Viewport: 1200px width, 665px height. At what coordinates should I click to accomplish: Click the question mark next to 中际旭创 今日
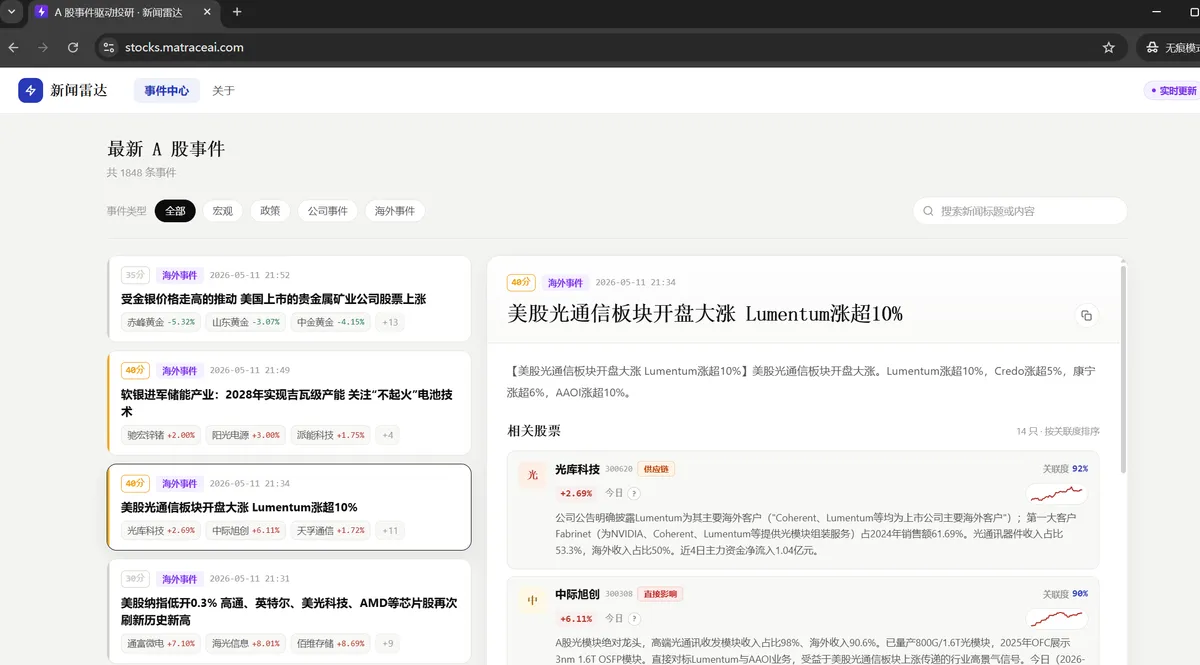click(x=634, y=619)
